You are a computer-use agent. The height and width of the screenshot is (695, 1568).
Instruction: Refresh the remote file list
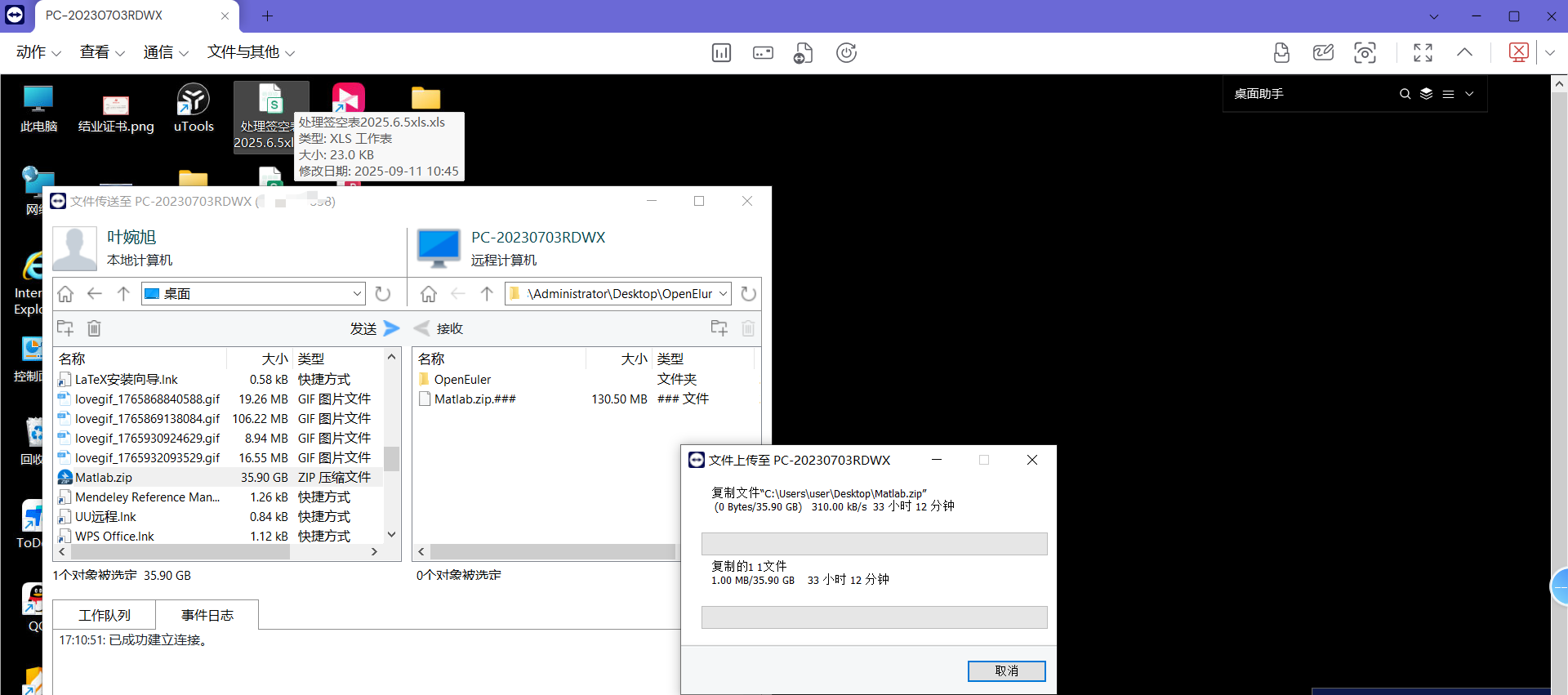(x=748, y=294)
